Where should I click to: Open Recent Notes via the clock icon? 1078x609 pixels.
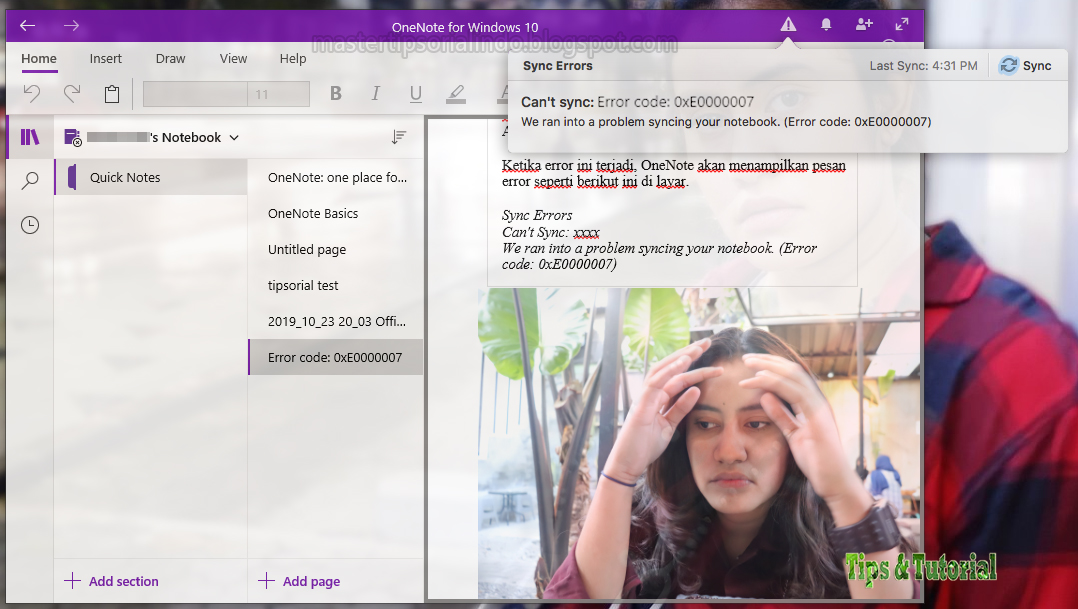[x=29, y=224]
